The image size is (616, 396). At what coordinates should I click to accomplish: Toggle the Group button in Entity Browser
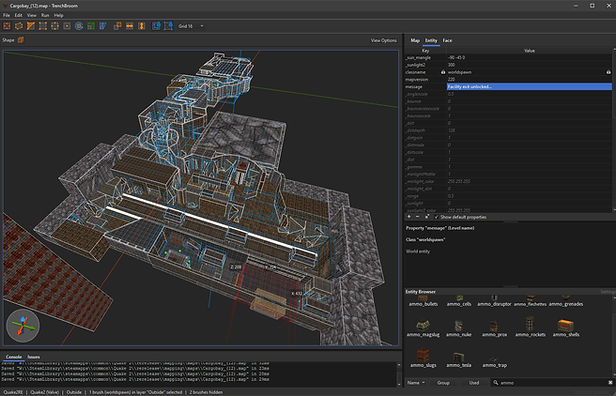point(443,382)
